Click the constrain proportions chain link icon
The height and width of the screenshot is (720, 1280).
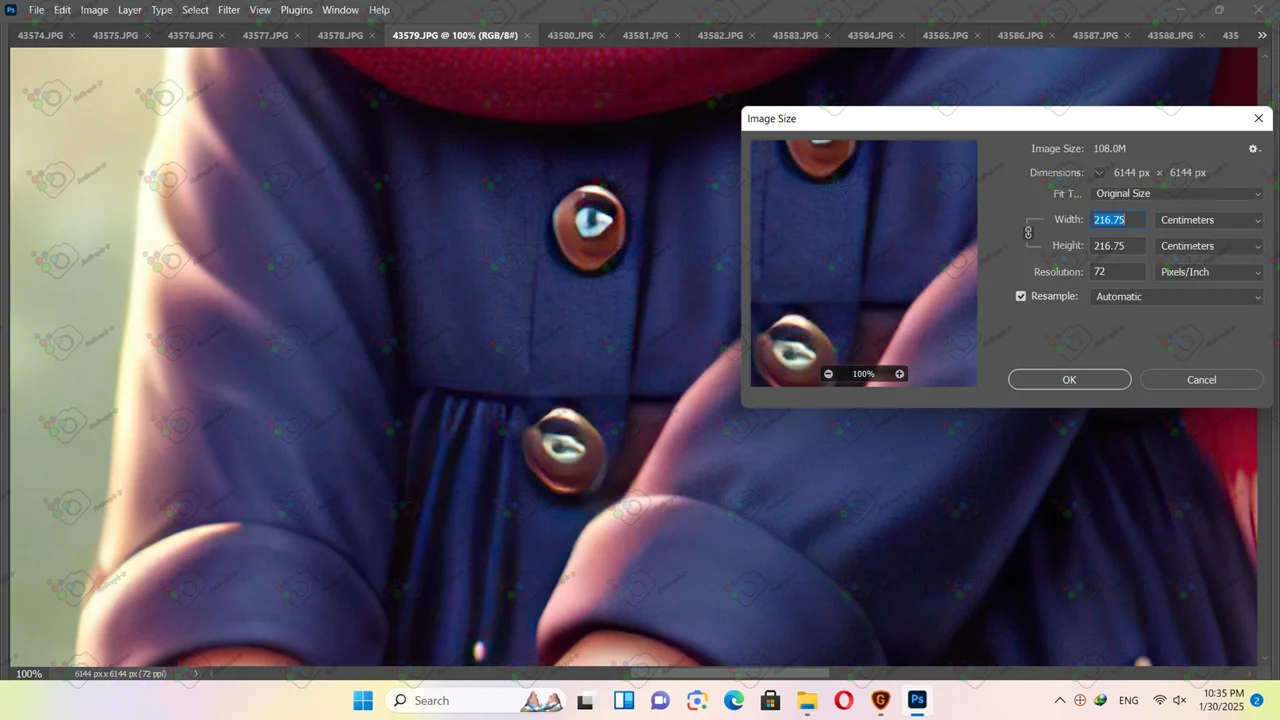1028,233
